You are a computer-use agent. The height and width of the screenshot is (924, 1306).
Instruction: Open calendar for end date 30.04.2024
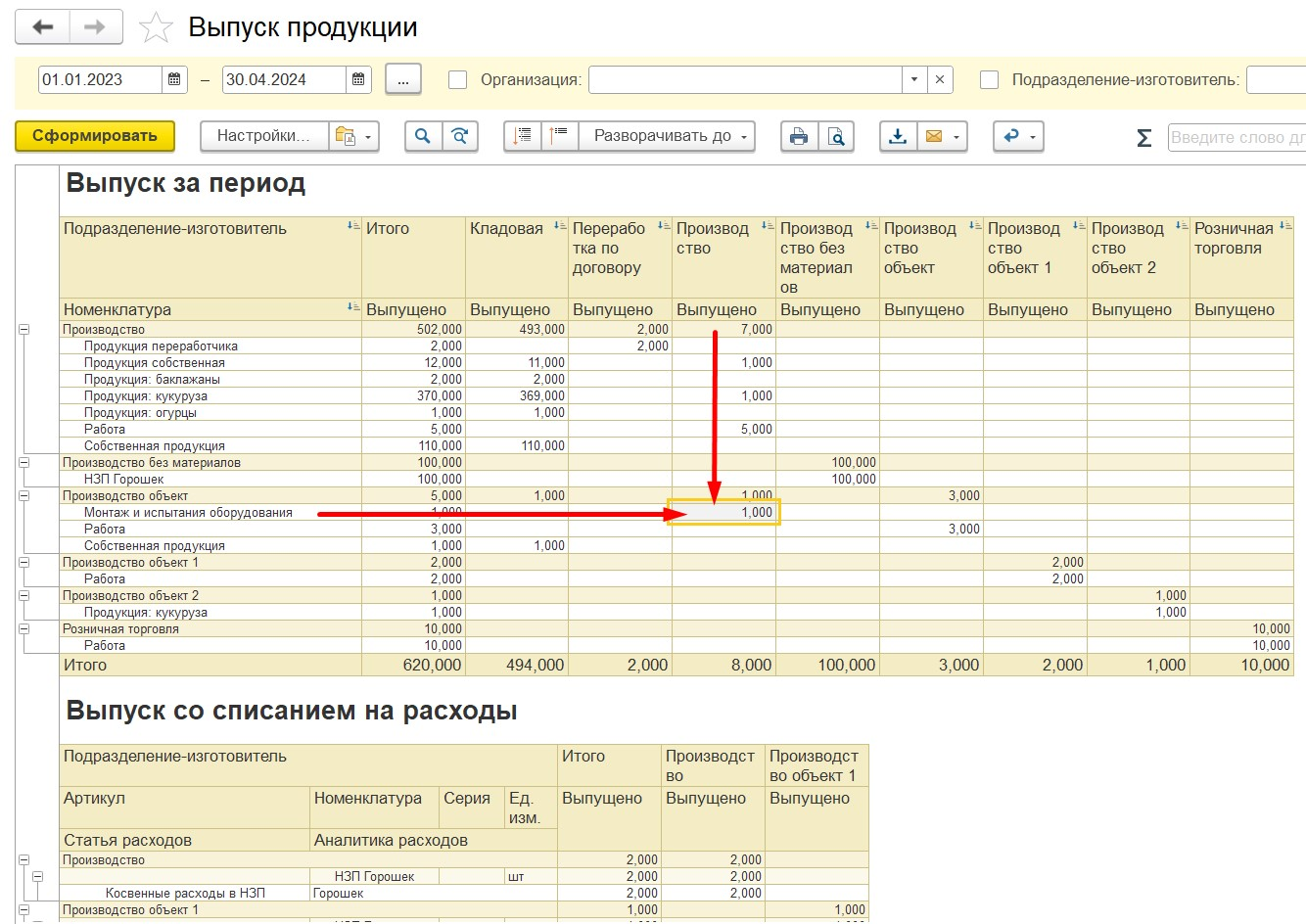(x=358, y=80)
